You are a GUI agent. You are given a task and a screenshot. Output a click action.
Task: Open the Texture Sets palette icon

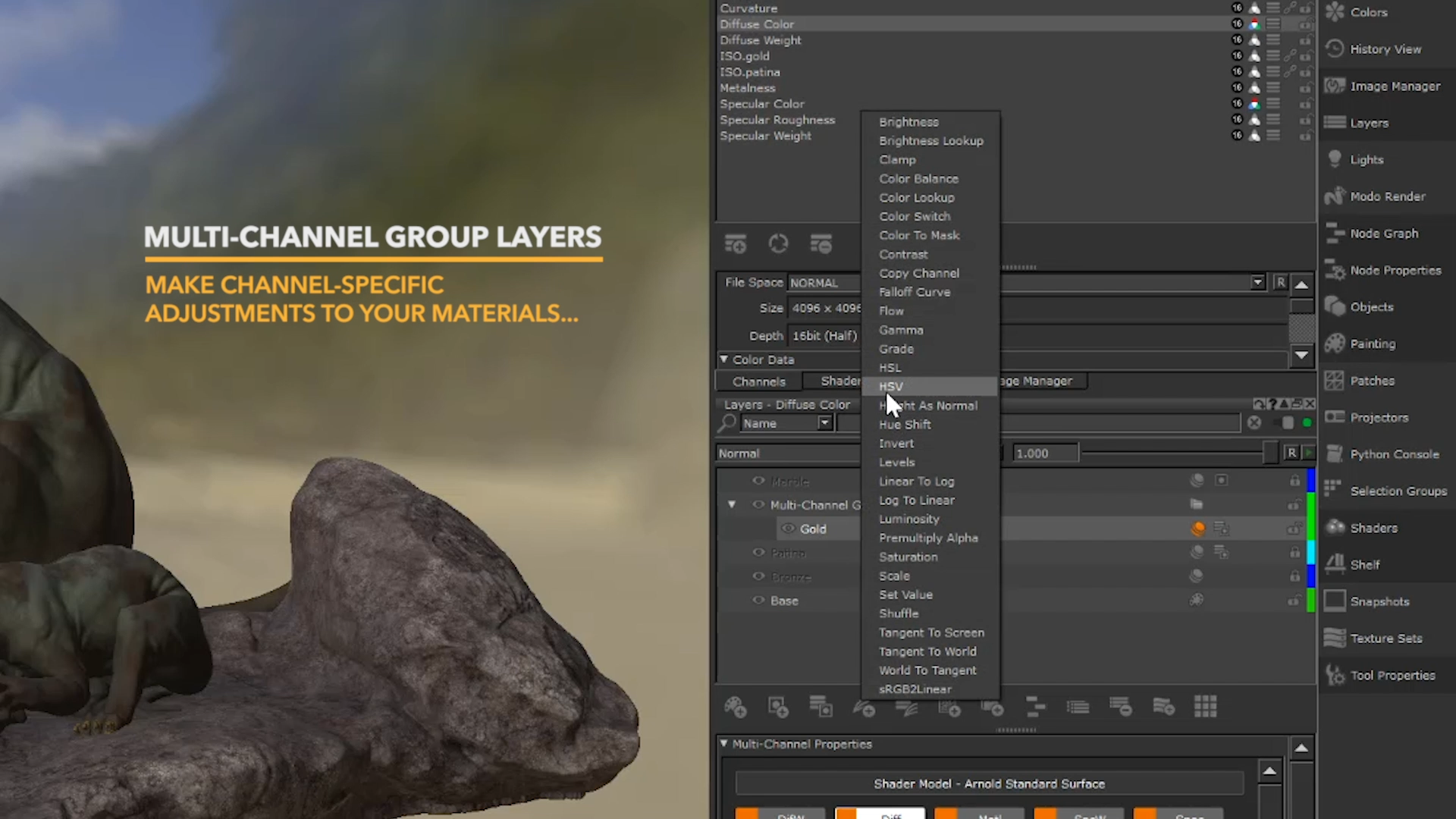[x=1335, y=638]
